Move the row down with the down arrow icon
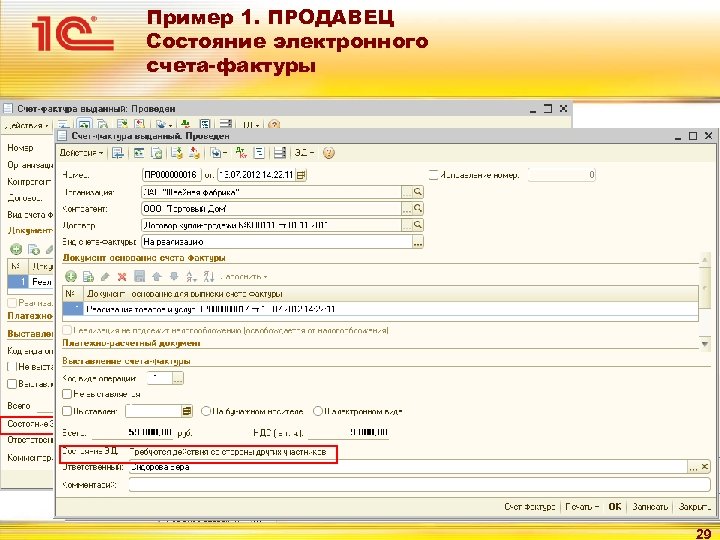Screen dimensions: 720x540 174,276
